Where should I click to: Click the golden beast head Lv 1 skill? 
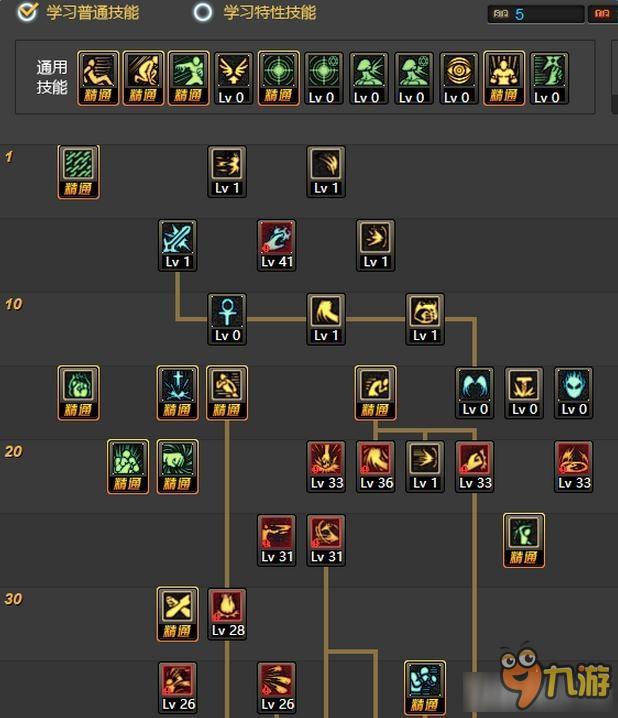425,319
